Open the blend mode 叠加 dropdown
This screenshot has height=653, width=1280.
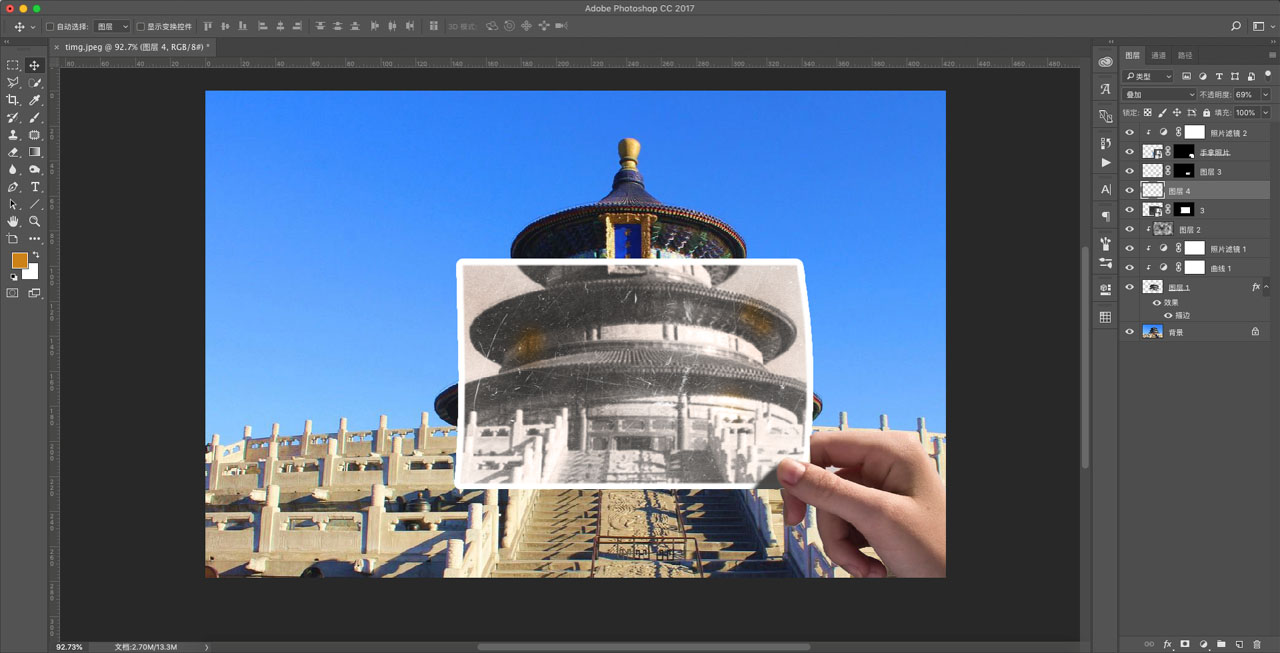coord(1158,94)
